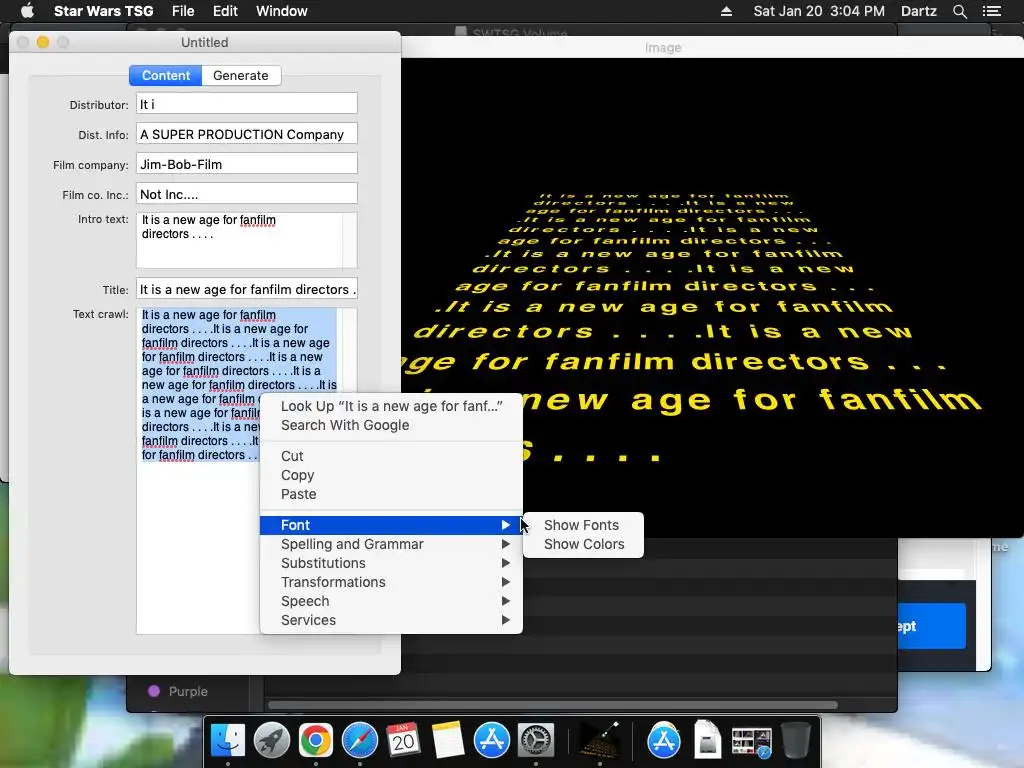Choose Look Up "It is a new age" entry
Viewport: 1024px width, 768px height.
tap(391, 406)
